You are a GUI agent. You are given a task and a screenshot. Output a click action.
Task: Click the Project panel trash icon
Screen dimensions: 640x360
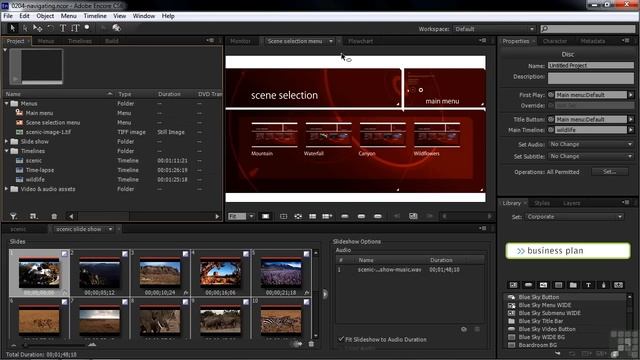point(54,216)
